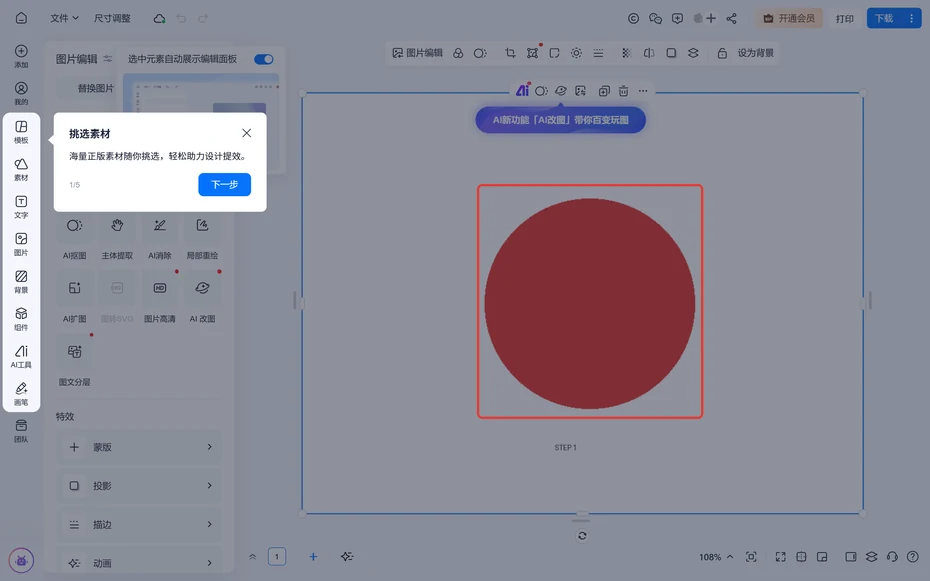The width and height of the screenshot is (930, 581).
Task: Click 尺寸调整 in the top menu
Action: tap(112, 18)
